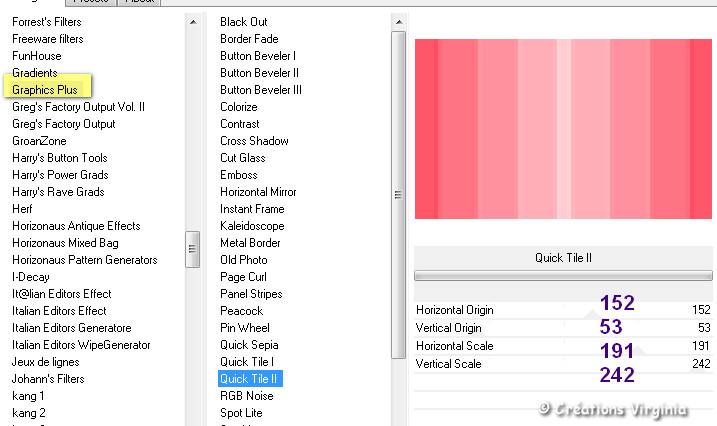This screenshot has width=717, height=426.
Task: Select the RGB Noise filter
Action: pos(246,395)
